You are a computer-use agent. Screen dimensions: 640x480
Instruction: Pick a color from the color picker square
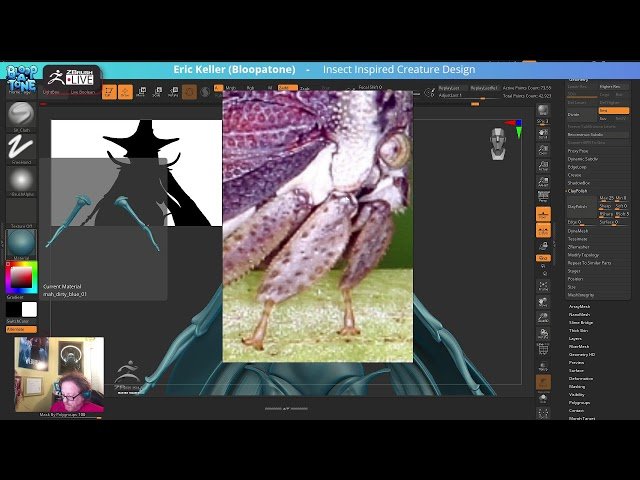coord(21,275)
